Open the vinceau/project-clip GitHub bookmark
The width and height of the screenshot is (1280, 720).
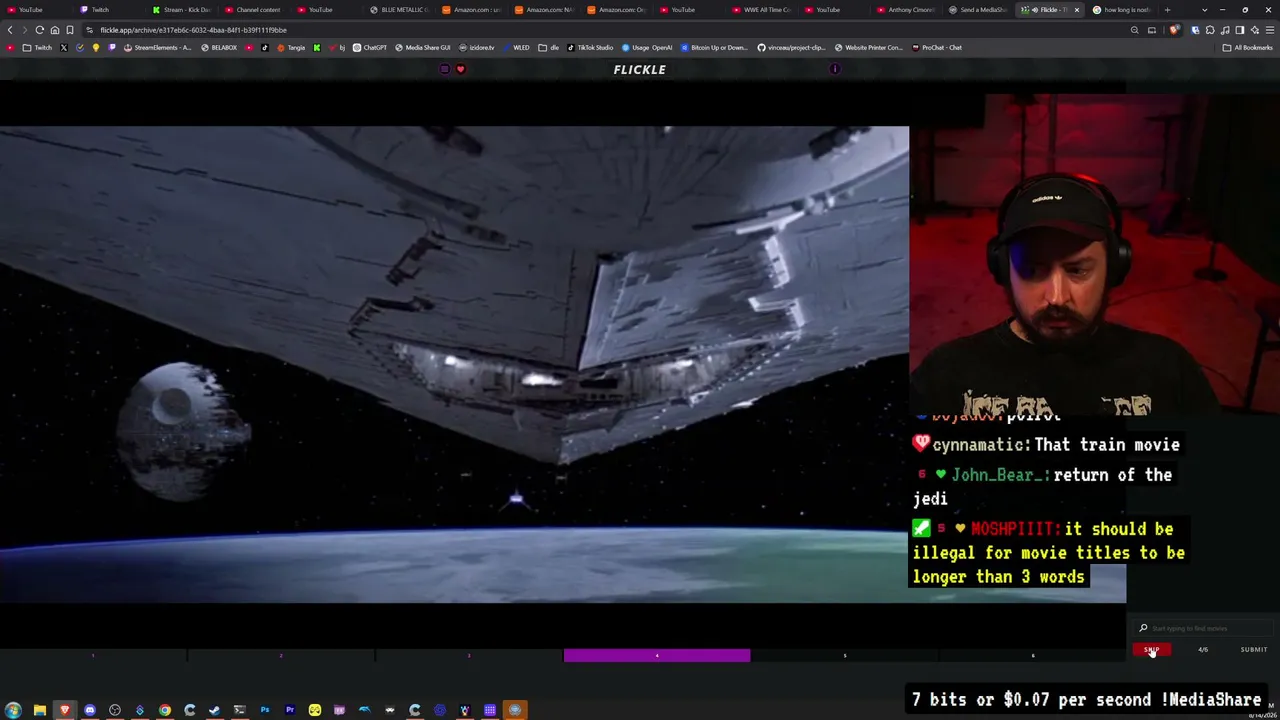[x=791, y=47]
